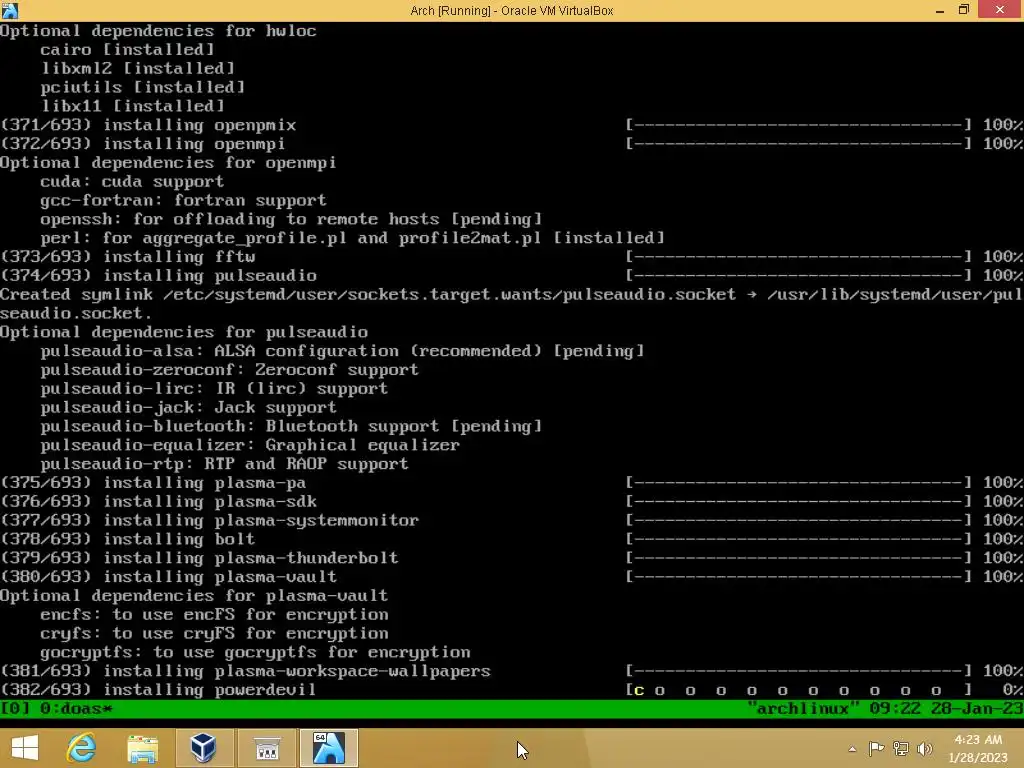Click line "cuda: cuda support"
1024x768 pixels.
pyautogui.click(x=132, y=182)
